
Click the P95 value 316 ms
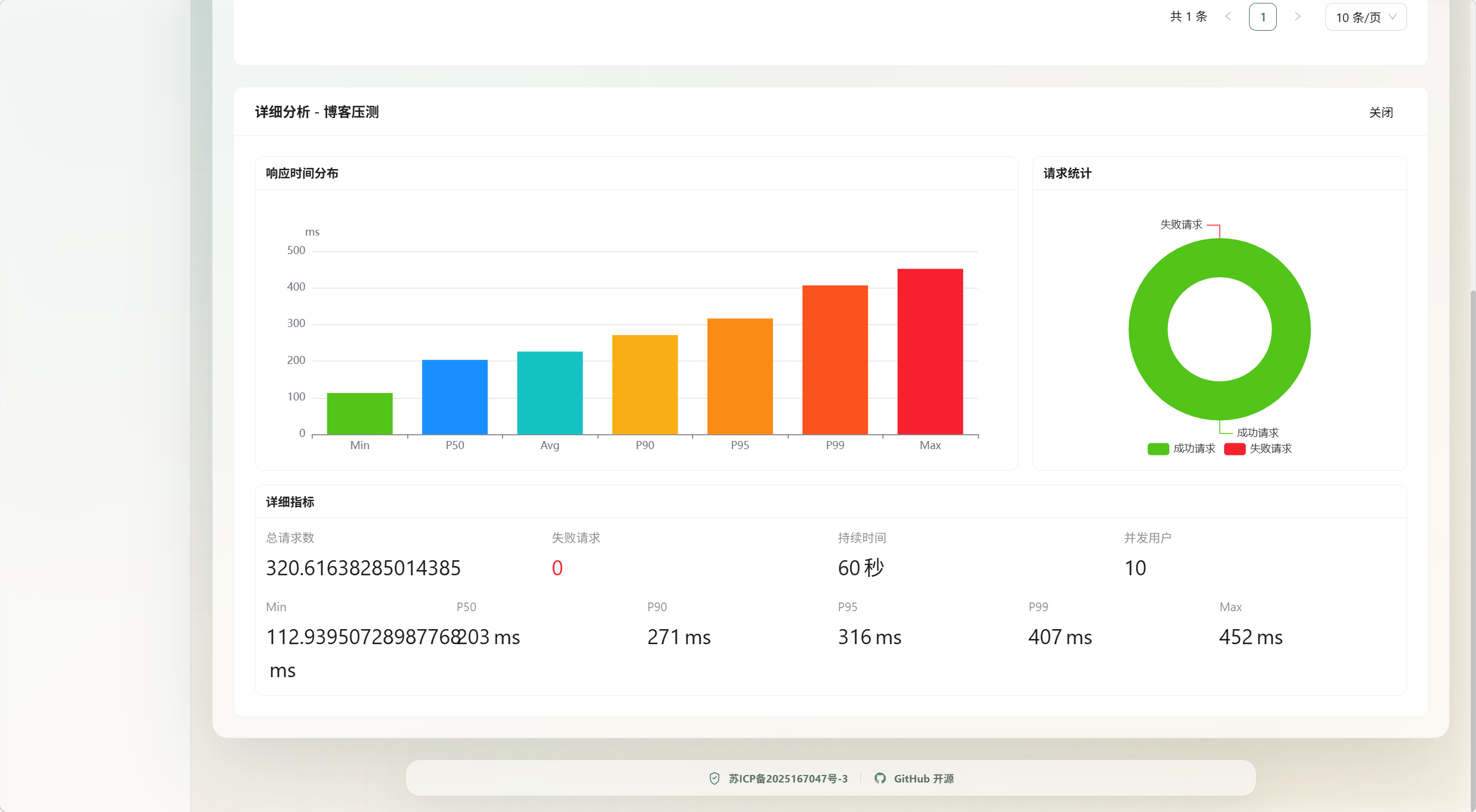870,637
